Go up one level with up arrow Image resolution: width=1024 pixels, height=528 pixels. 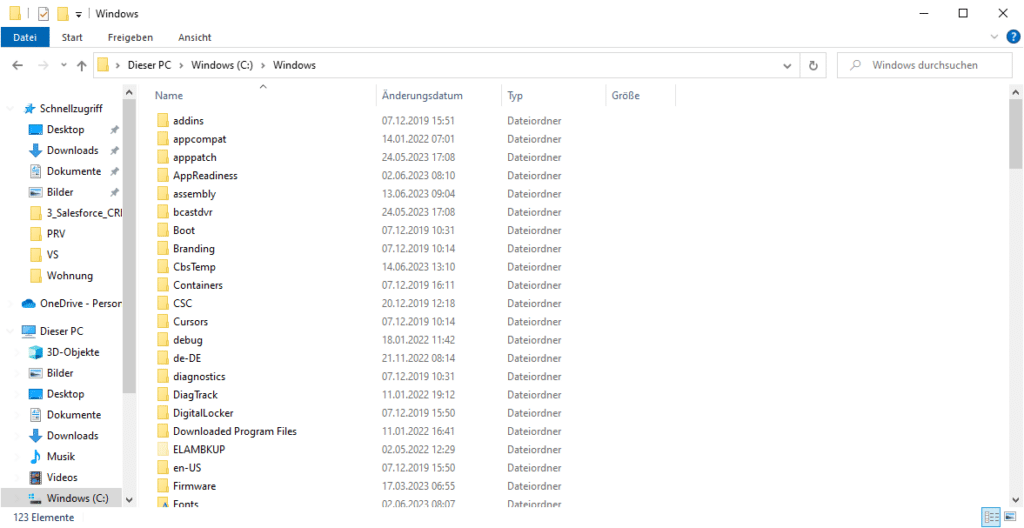coord(82,65)
